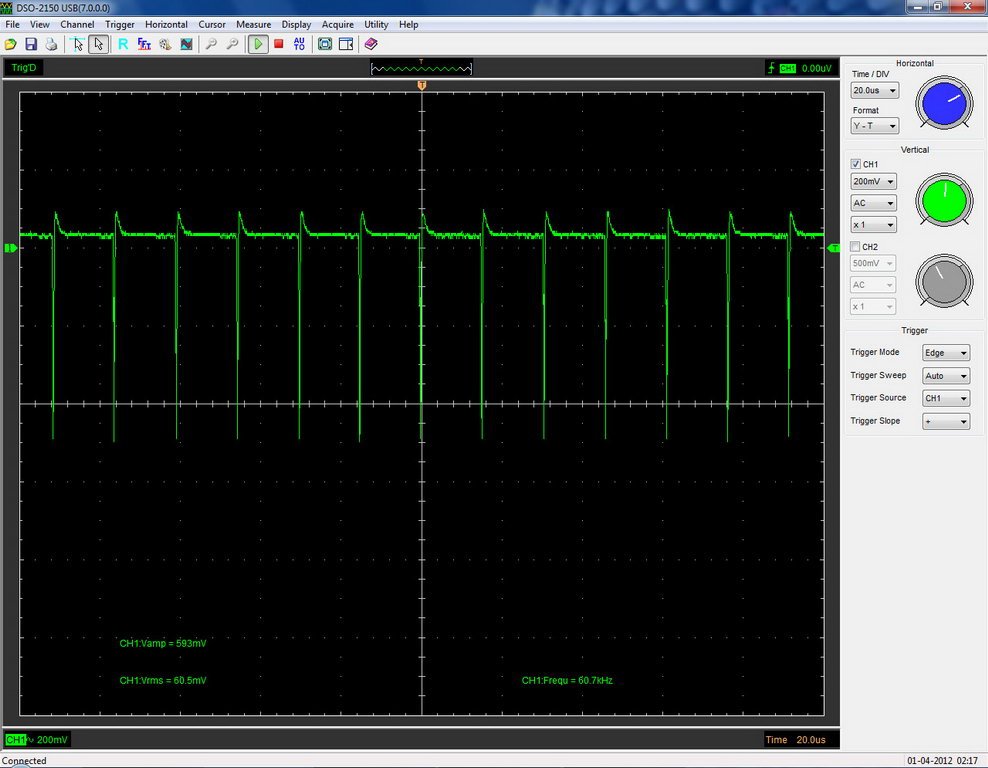Start the acquisition with the green Play icon
The image size is (988, 768).
point(257,44)
